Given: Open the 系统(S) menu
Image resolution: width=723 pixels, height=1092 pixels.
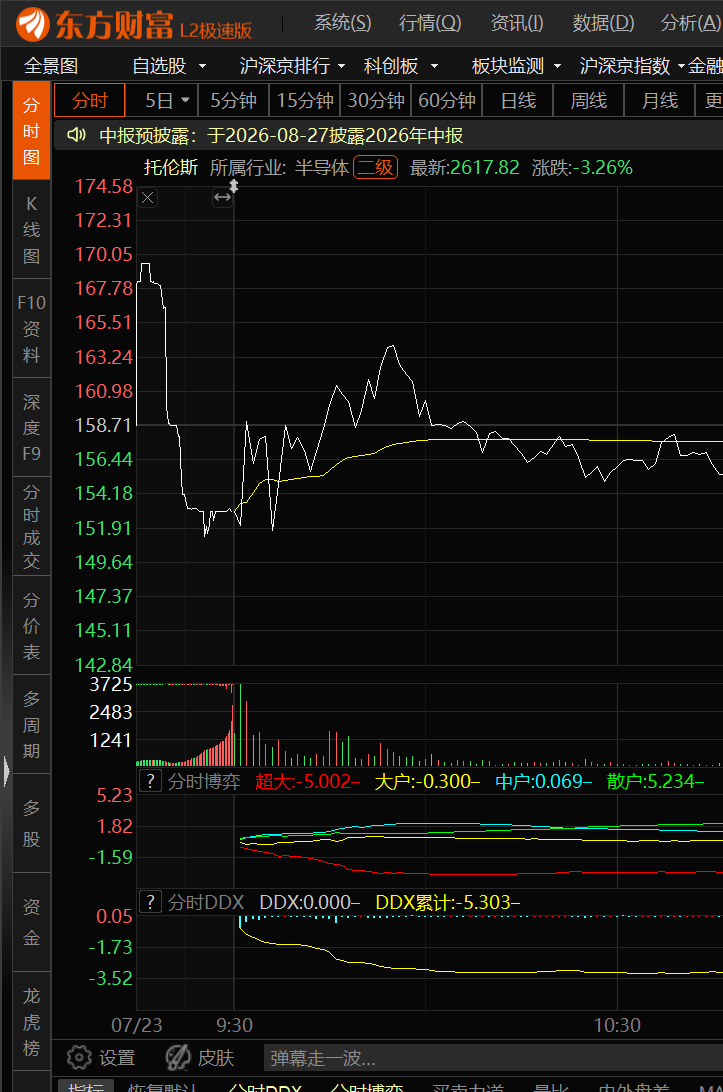Looking at the screenshot, I should (x=342, y=23).
